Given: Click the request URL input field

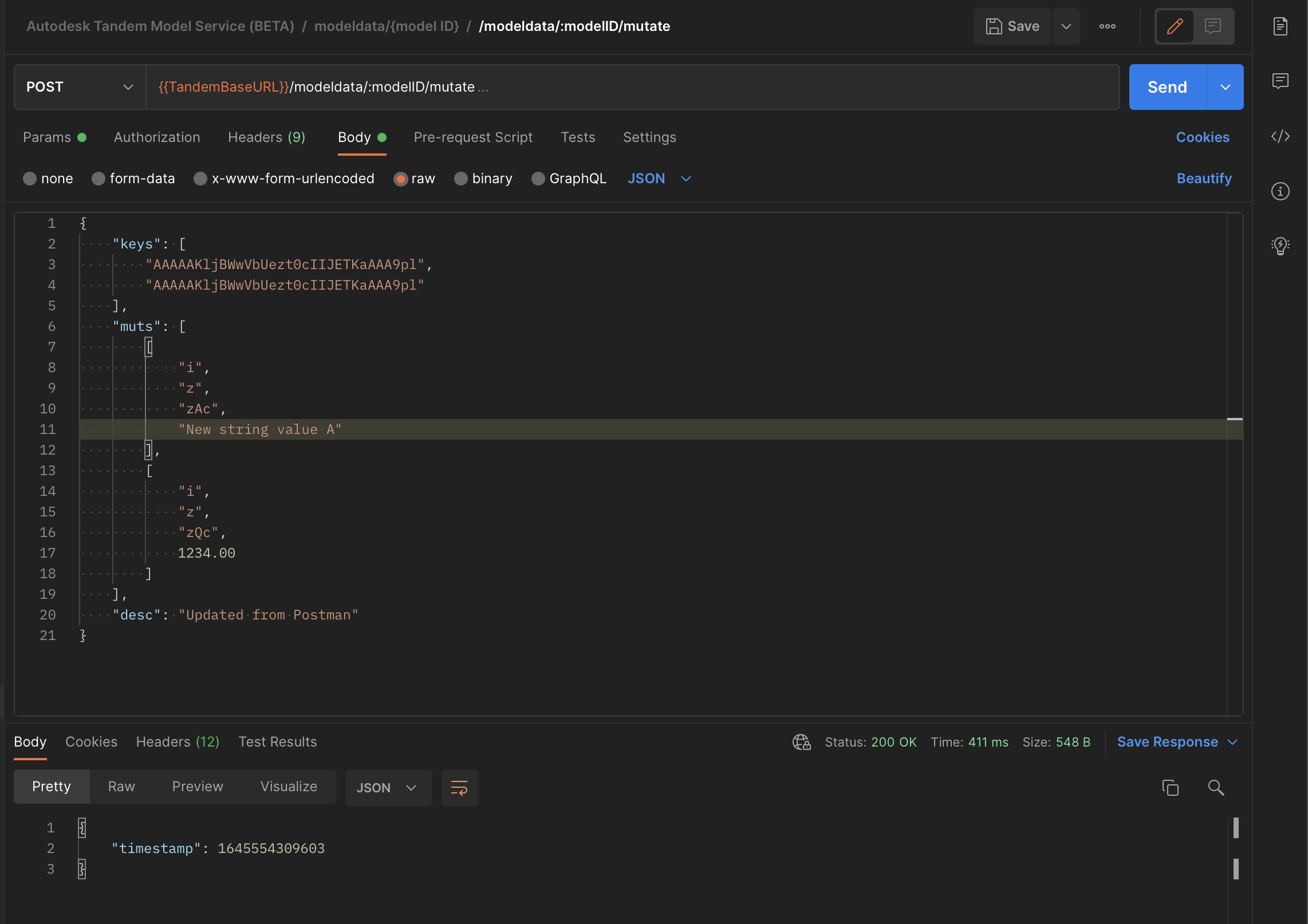Looking at the screenshot, I should tap(632, 87).
